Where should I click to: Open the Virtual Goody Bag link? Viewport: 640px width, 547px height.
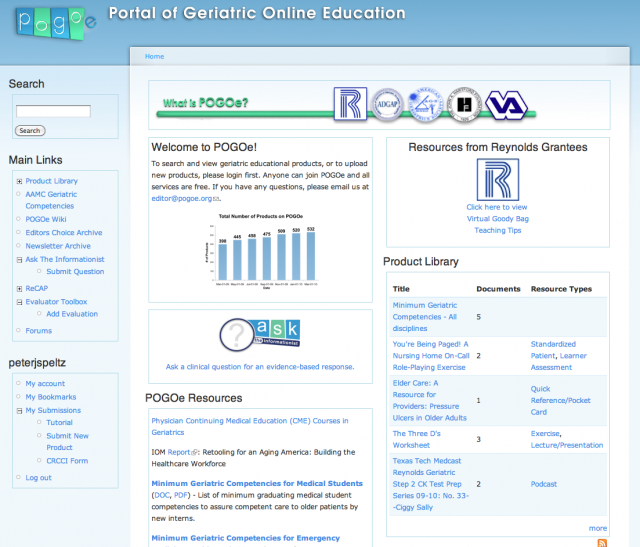pos(497,218)
